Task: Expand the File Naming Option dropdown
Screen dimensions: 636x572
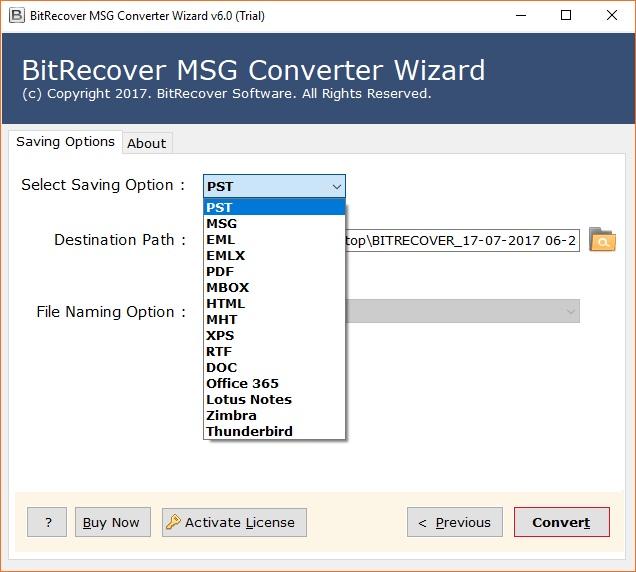Action: (x=571, y=311)
